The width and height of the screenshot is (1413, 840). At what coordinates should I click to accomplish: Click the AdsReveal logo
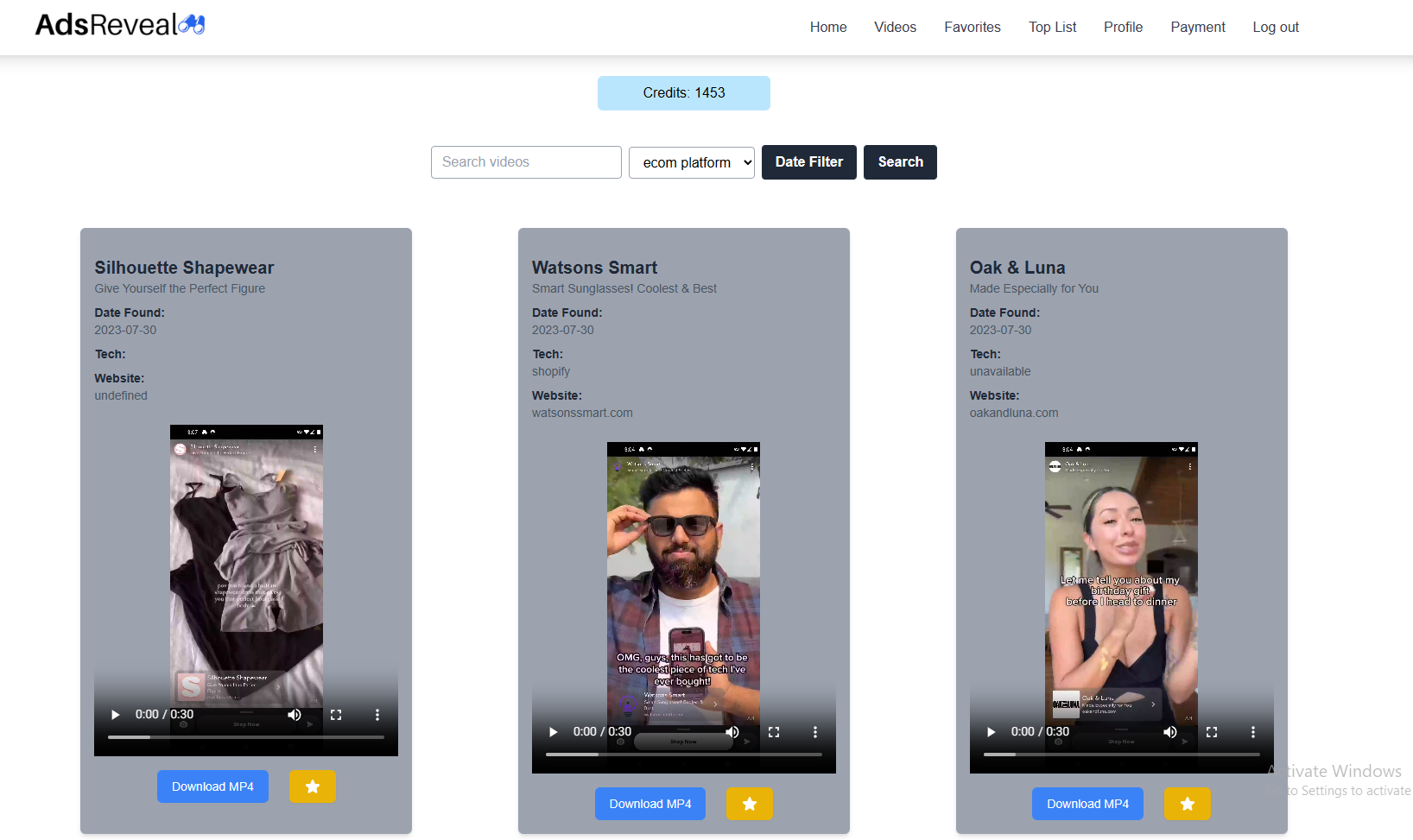tap(120, 25)
